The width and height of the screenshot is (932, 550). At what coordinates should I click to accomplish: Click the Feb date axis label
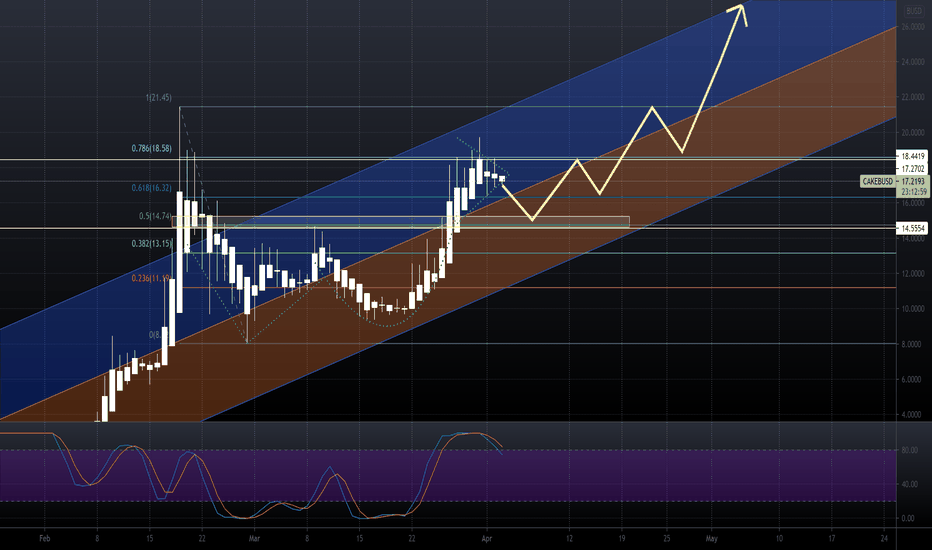pos(45,539)
